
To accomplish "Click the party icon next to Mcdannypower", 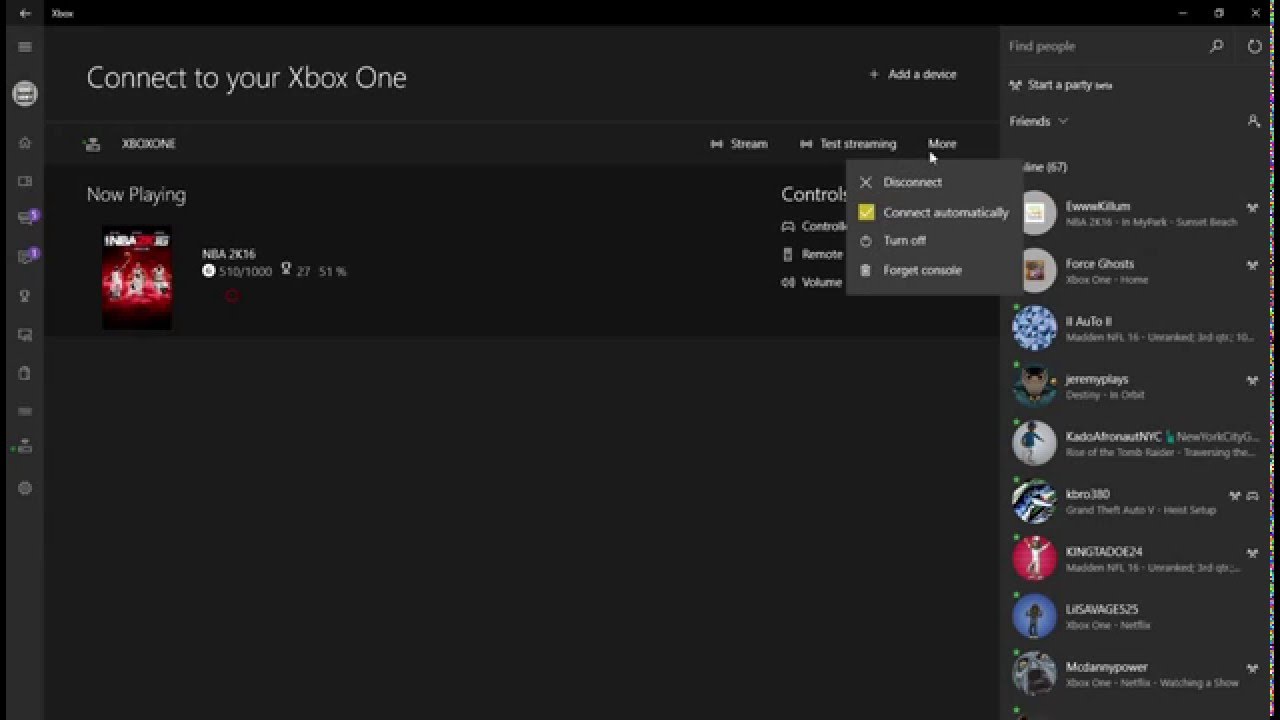I will coord(1252,668).
